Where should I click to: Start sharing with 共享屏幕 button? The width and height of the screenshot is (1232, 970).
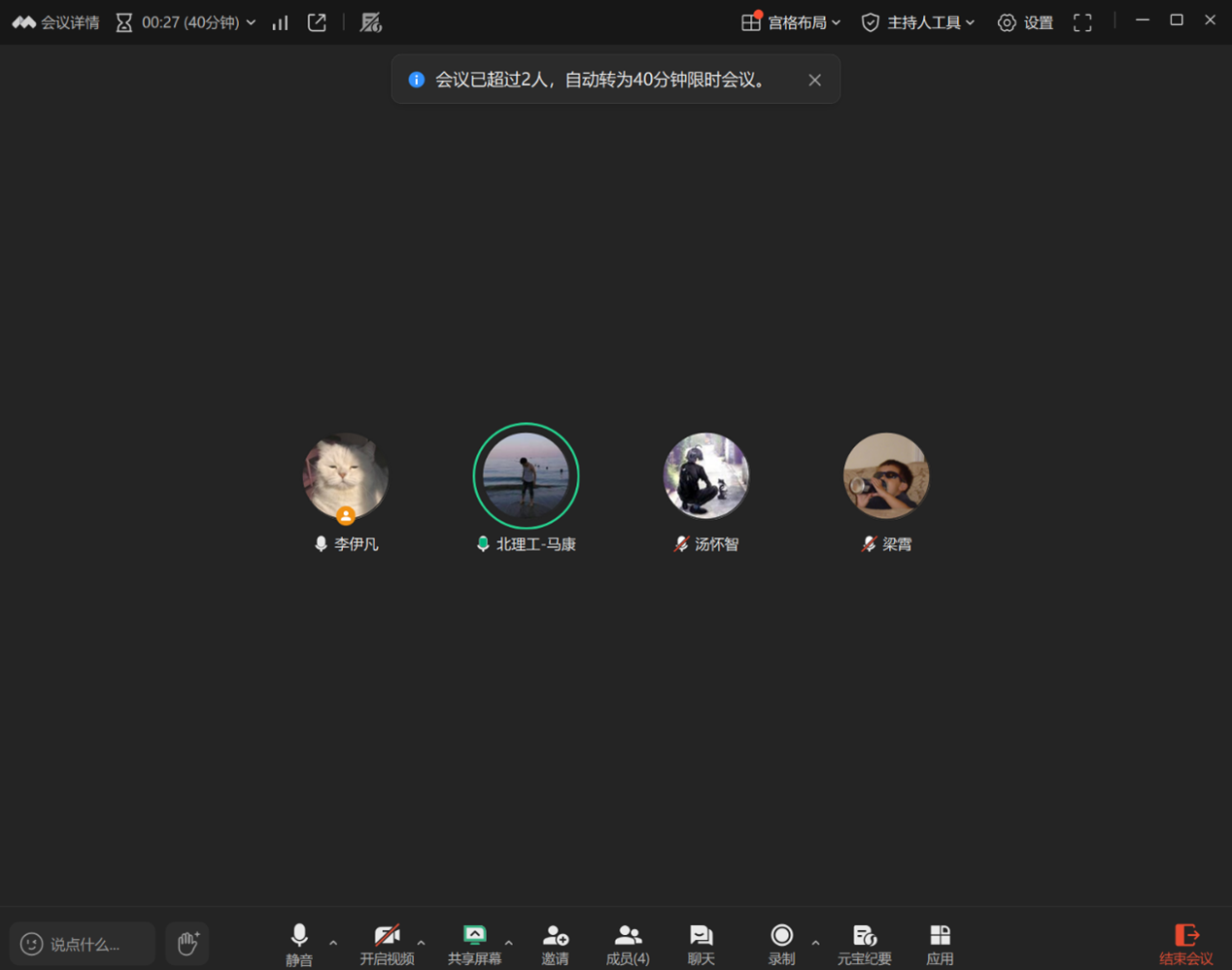(x=474, y=944)
